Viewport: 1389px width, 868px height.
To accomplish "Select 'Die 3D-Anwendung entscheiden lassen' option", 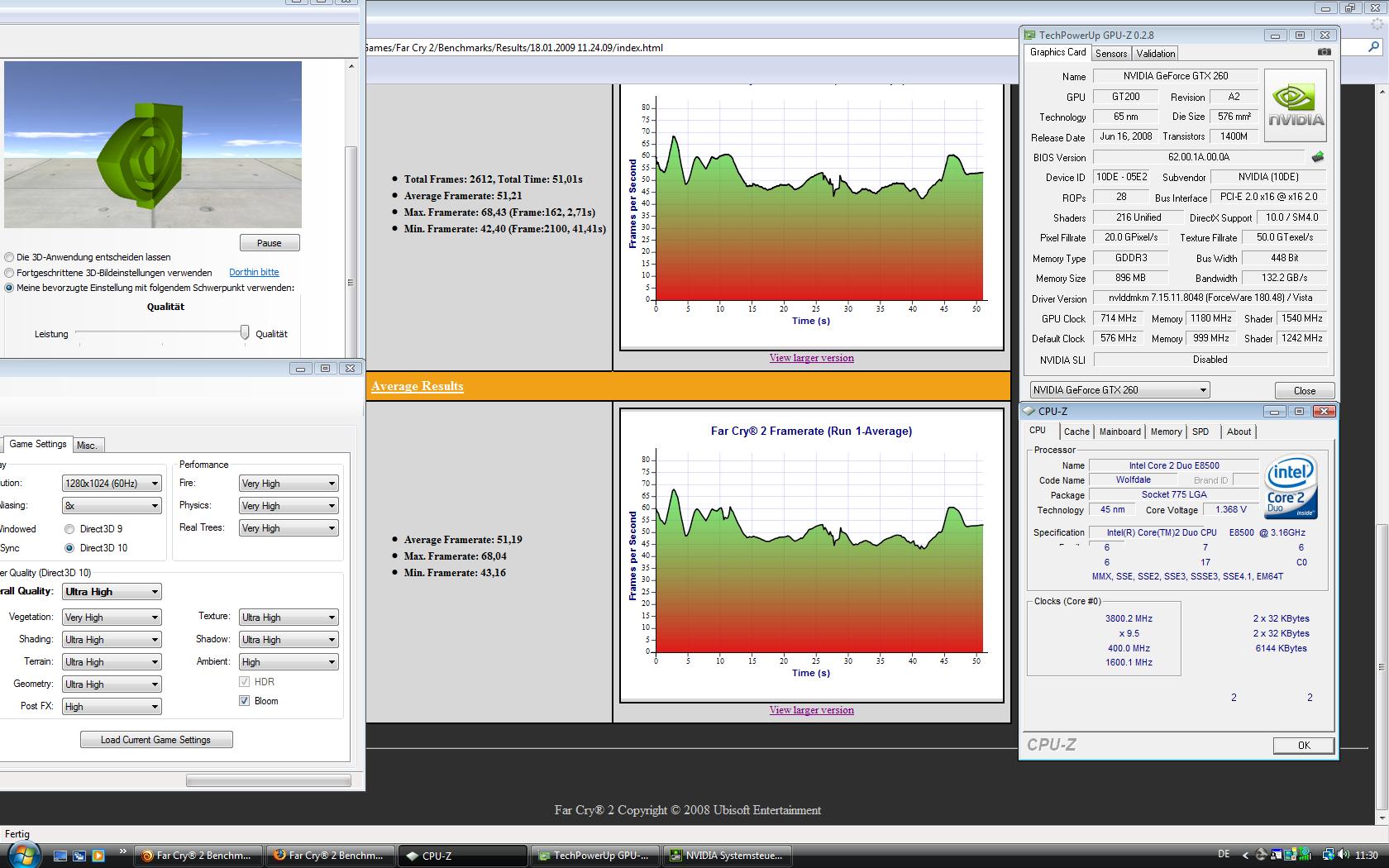I will click(10, 257).
